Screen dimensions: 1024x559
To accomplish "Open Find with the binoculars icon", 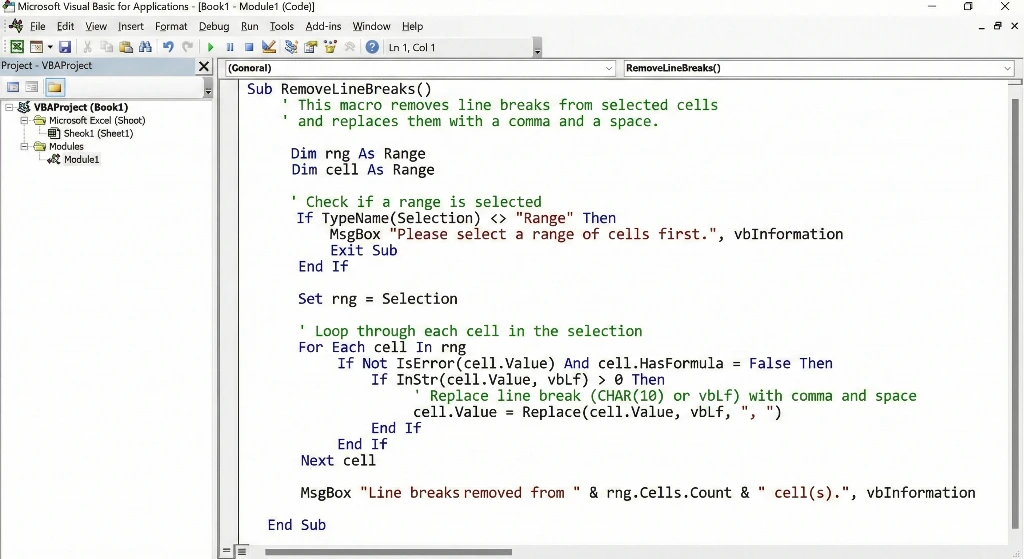I will click(145, 47).
